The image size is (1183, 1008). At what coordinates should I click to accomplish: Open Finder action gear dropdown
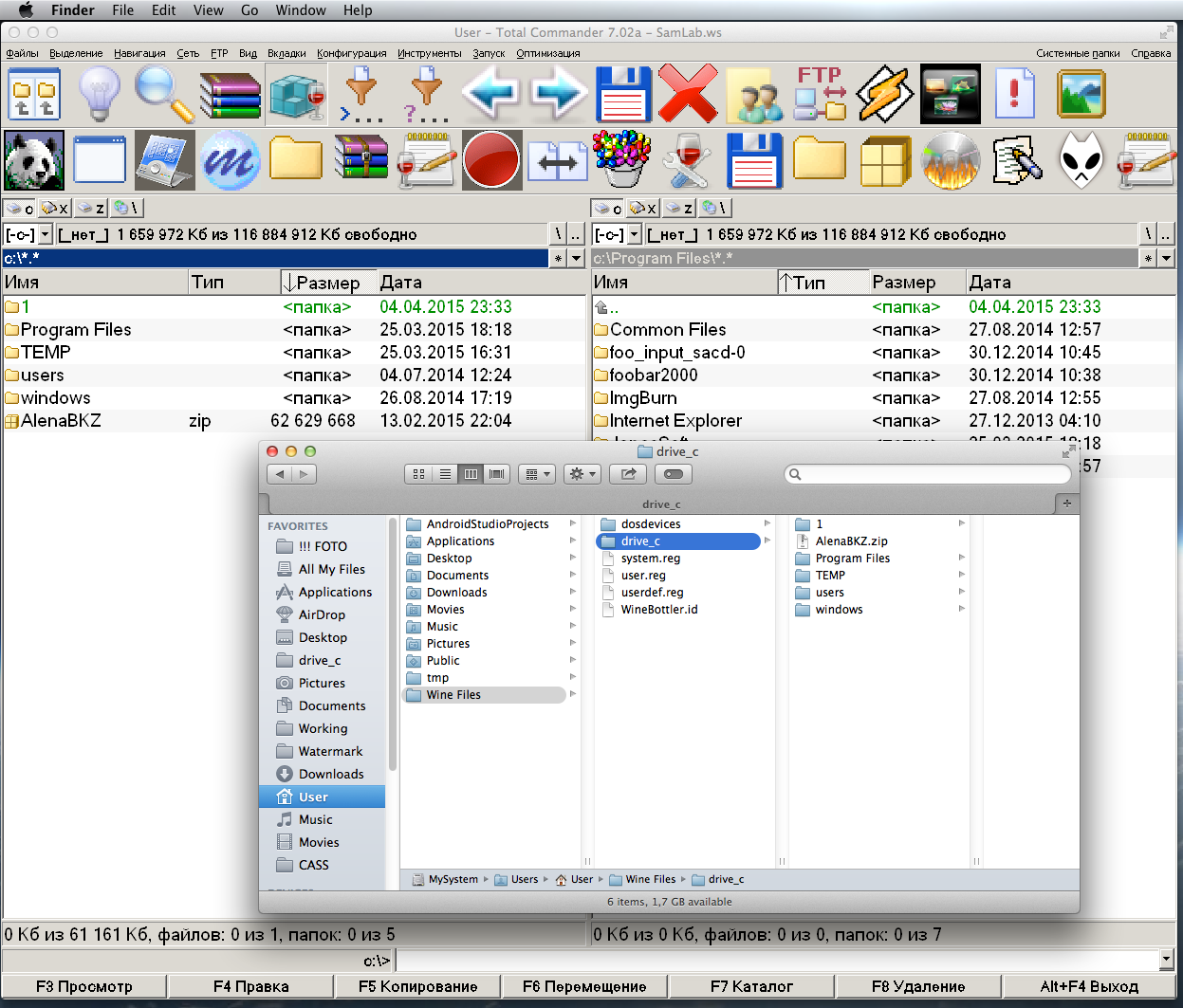(x=581, y=474)
